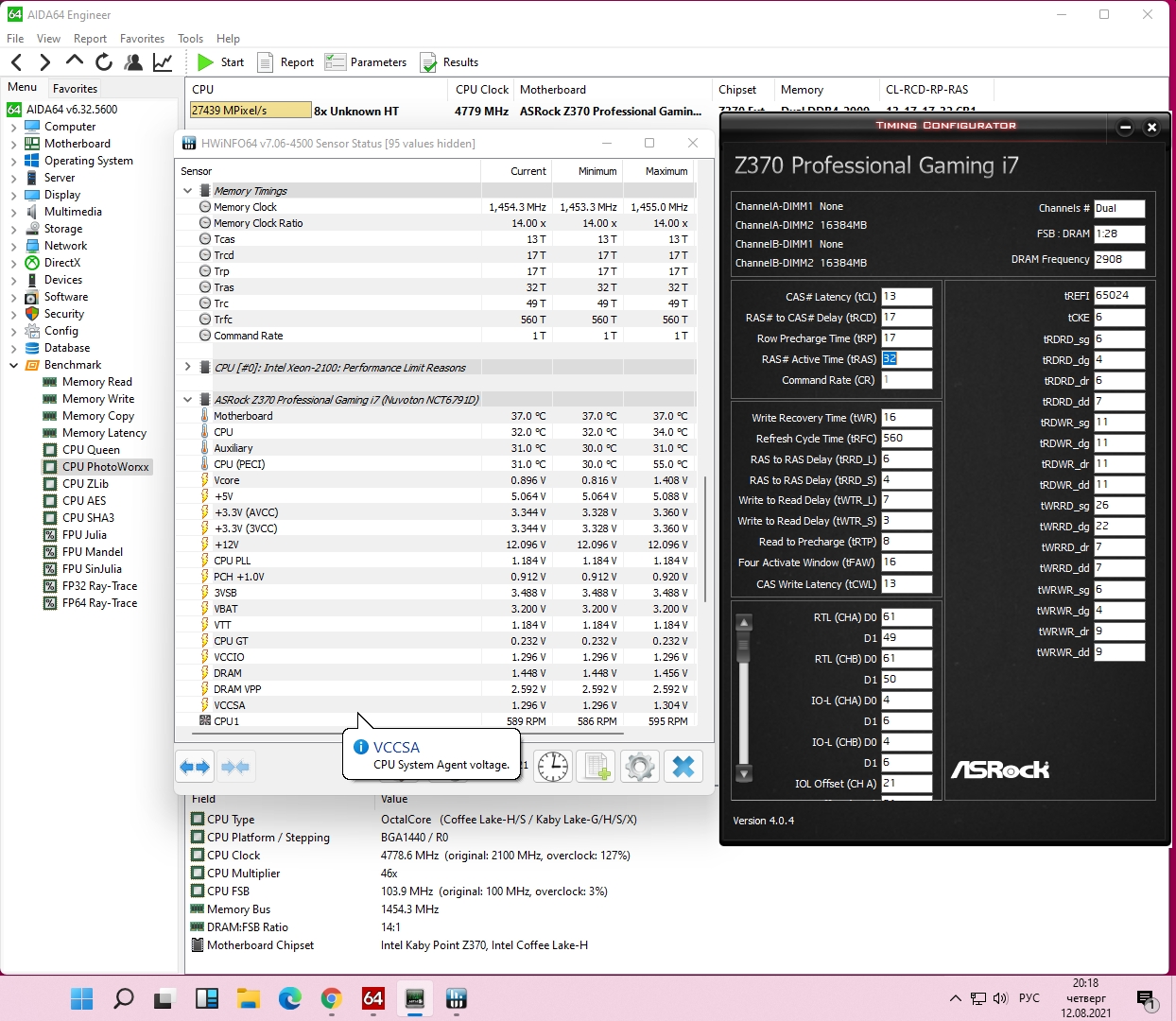Edit Refresh Cycle Time (tRFC) field
Viewport: 1176px width, 1021px height.
[x=907, y=439]
